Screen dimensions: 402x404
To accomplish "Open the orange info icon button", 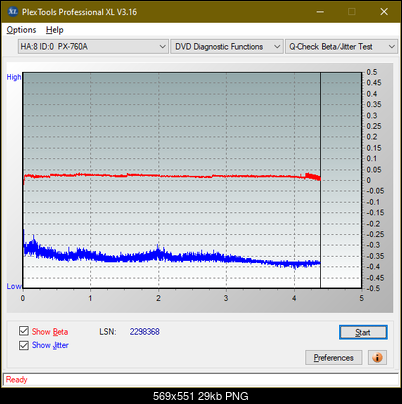I will pos(377,358).
